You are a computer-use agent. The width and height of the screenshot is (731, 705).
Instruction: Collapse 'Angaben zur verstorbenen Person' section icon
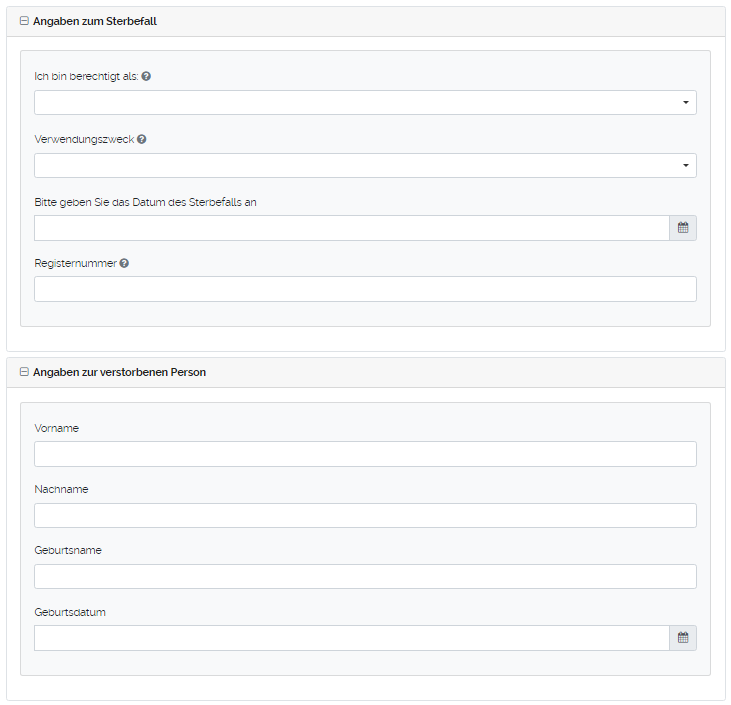[24, 372]
